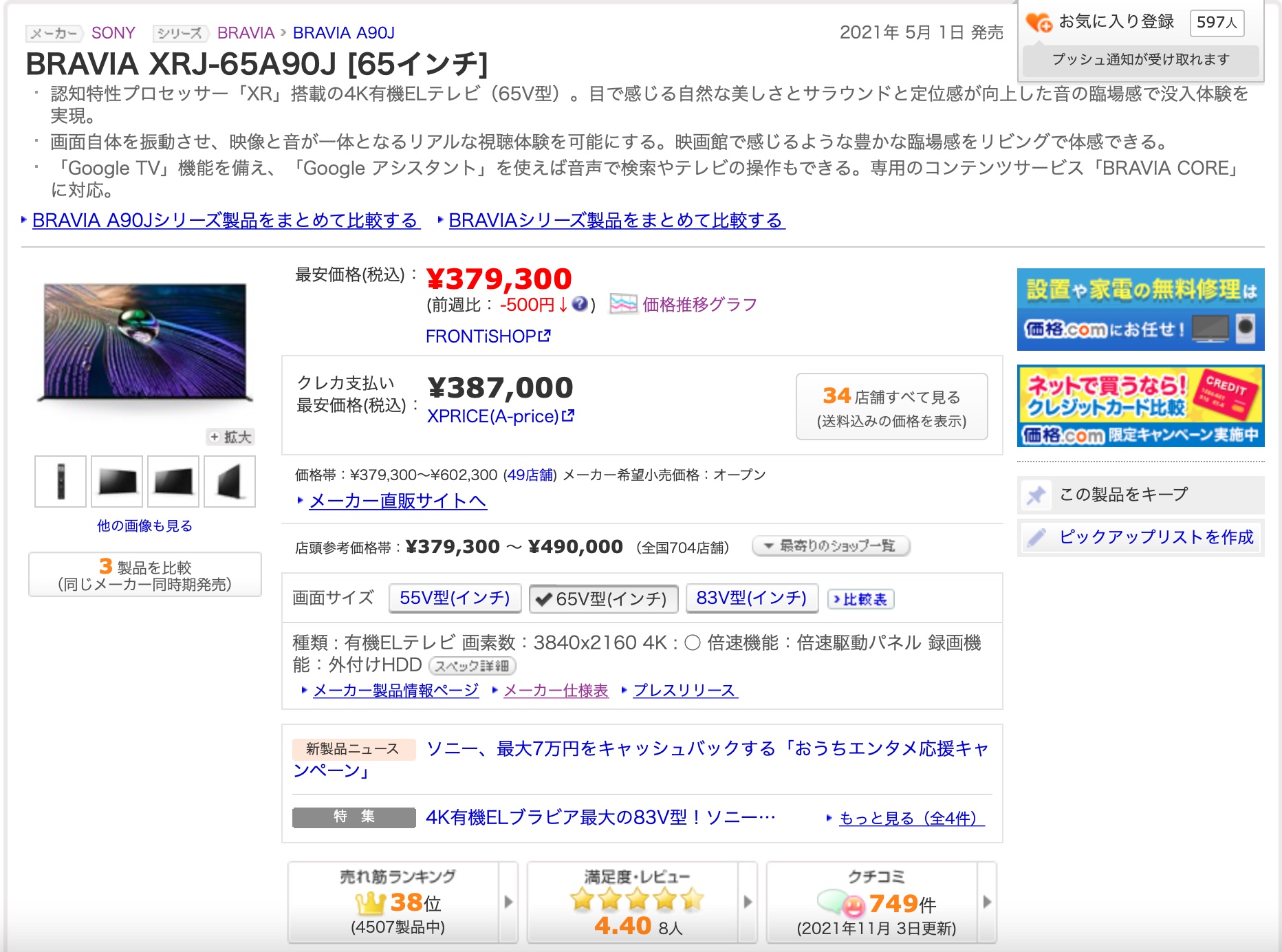1282x952 pixels.
Task: Click この製品をキープ button
Action: point(1141,495)
